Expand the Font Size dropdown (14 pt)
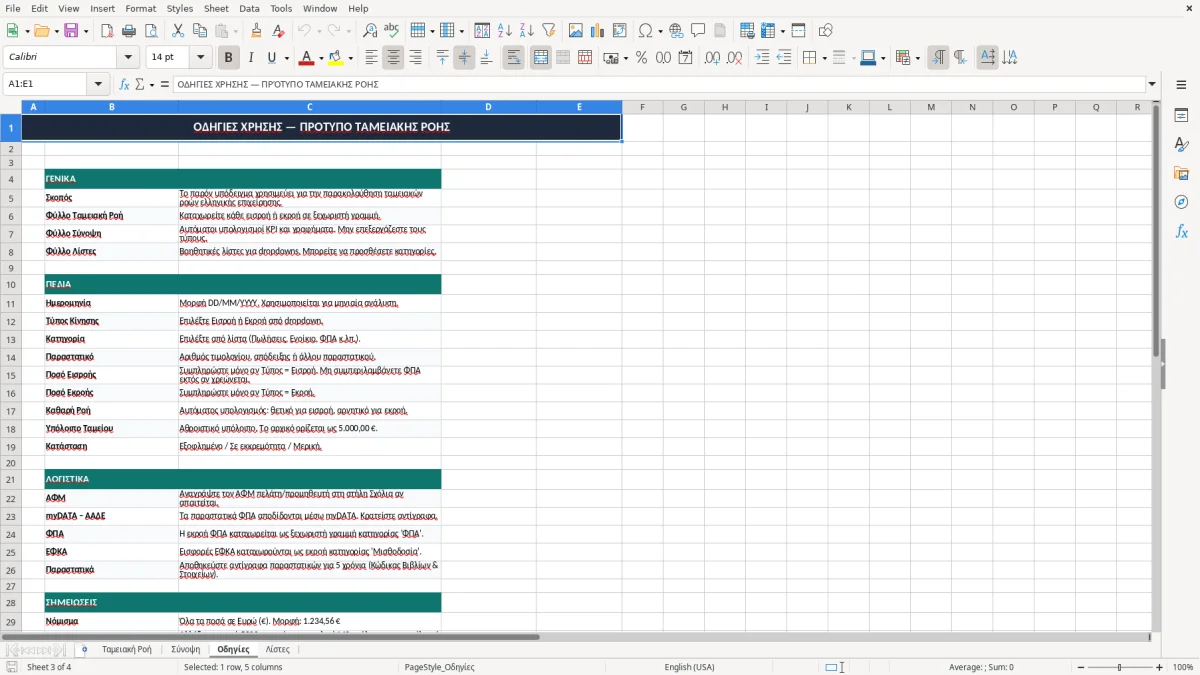The width and height of the screenshot is (1200, 675). [201, 58]
